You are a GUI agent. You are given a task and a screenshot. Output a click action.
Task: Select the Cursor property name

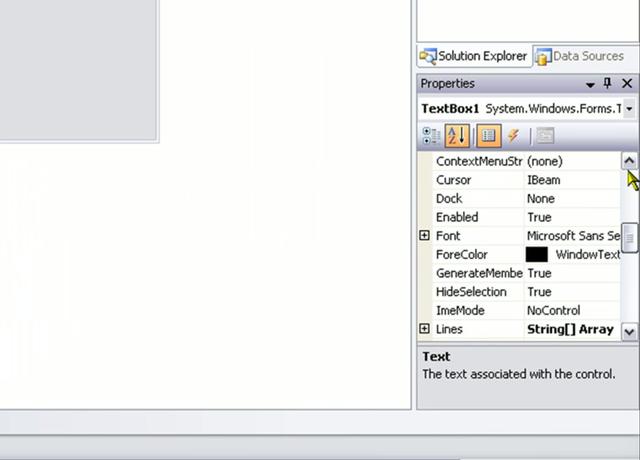(453, 180)
